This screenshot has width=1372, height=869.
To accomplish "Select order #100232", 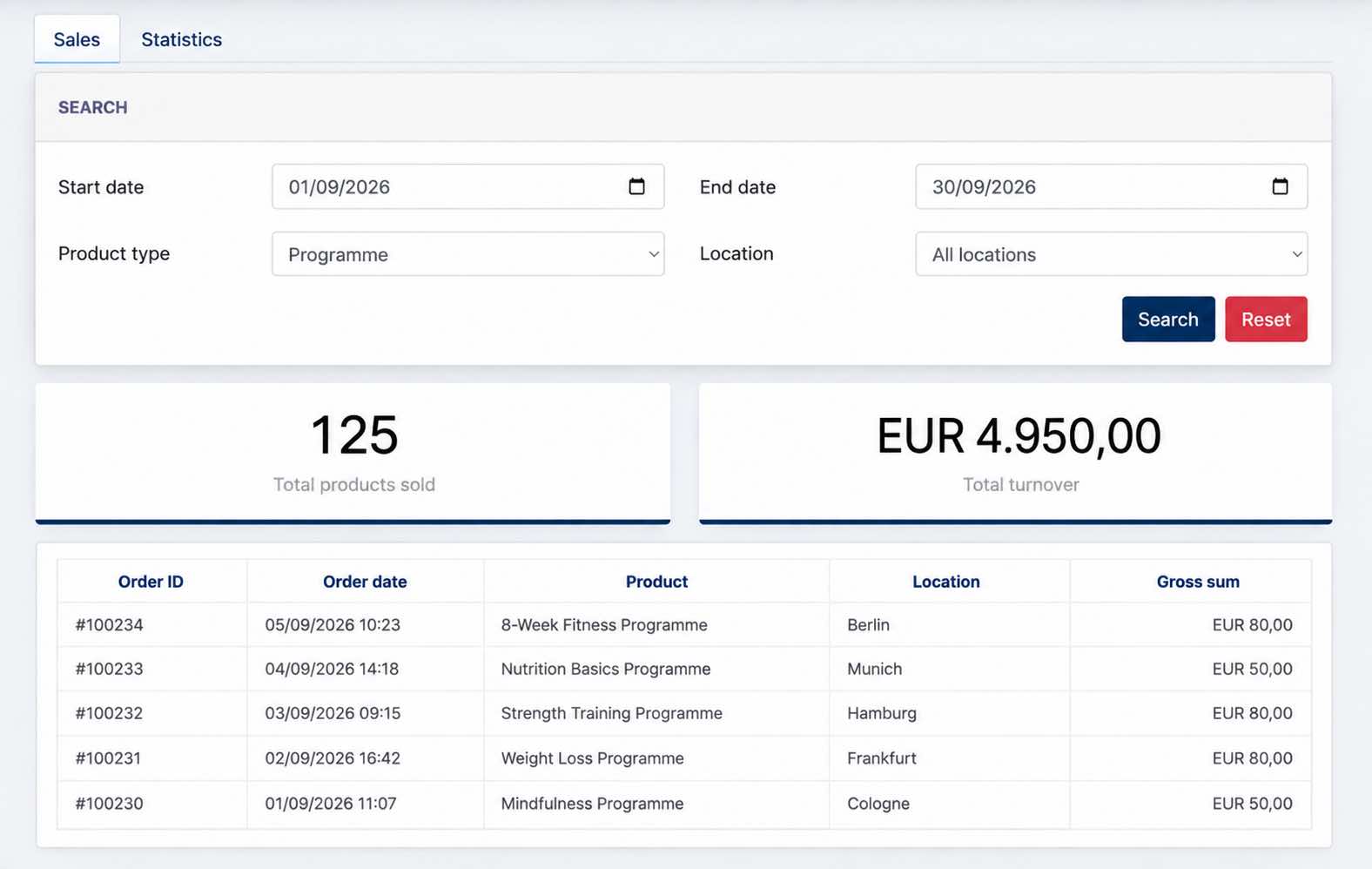I will click(x=110, y=714).
